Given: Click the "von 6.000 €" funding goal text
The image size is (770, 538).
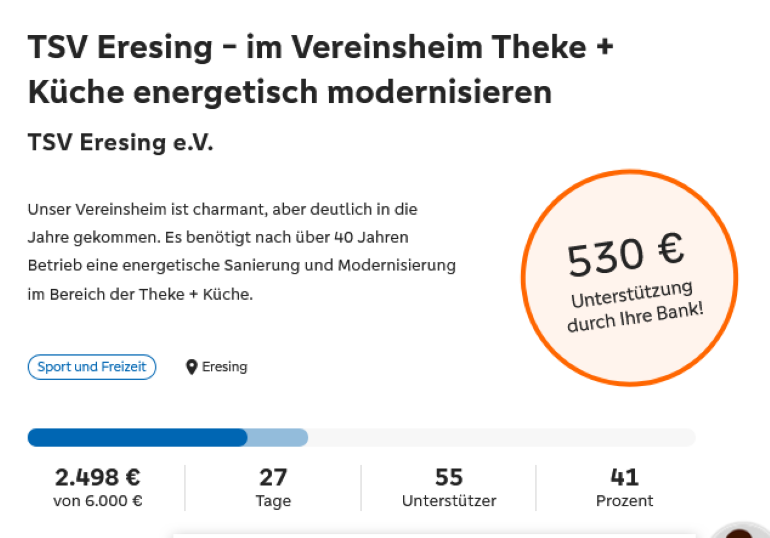Looking at the screenshot, I should point(97,501).
